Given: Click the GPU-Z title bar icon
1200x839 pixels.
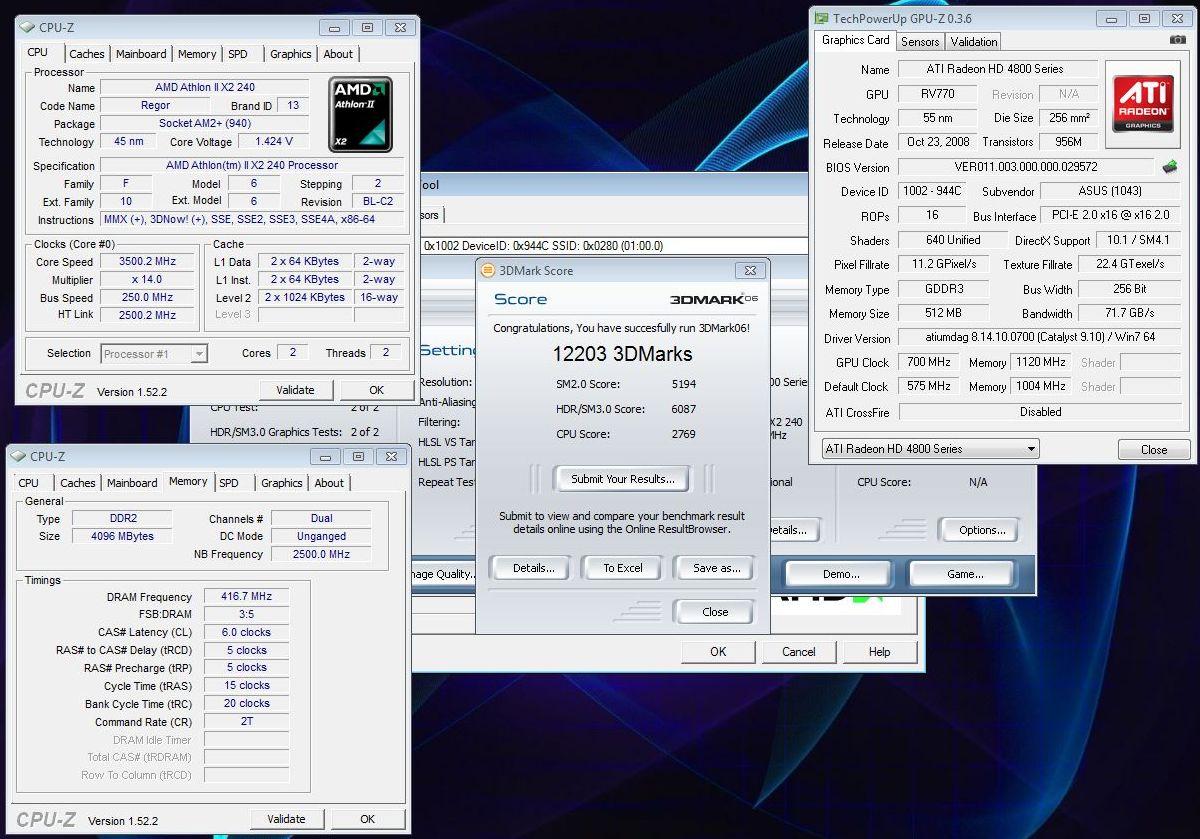Looking at the screenshot, I should click(x=821, y=18).
